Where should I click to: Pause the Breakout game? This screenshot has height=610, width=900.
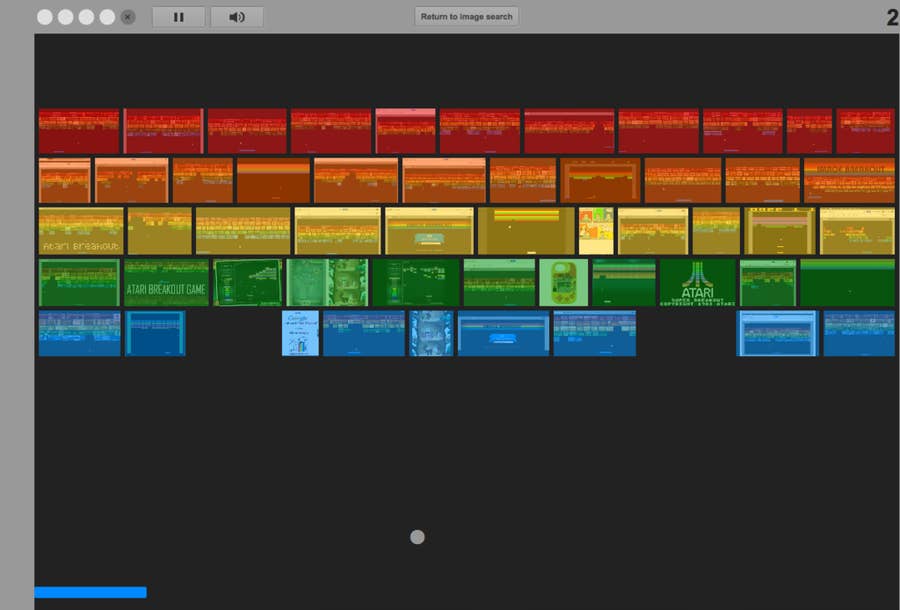point(179,17)
